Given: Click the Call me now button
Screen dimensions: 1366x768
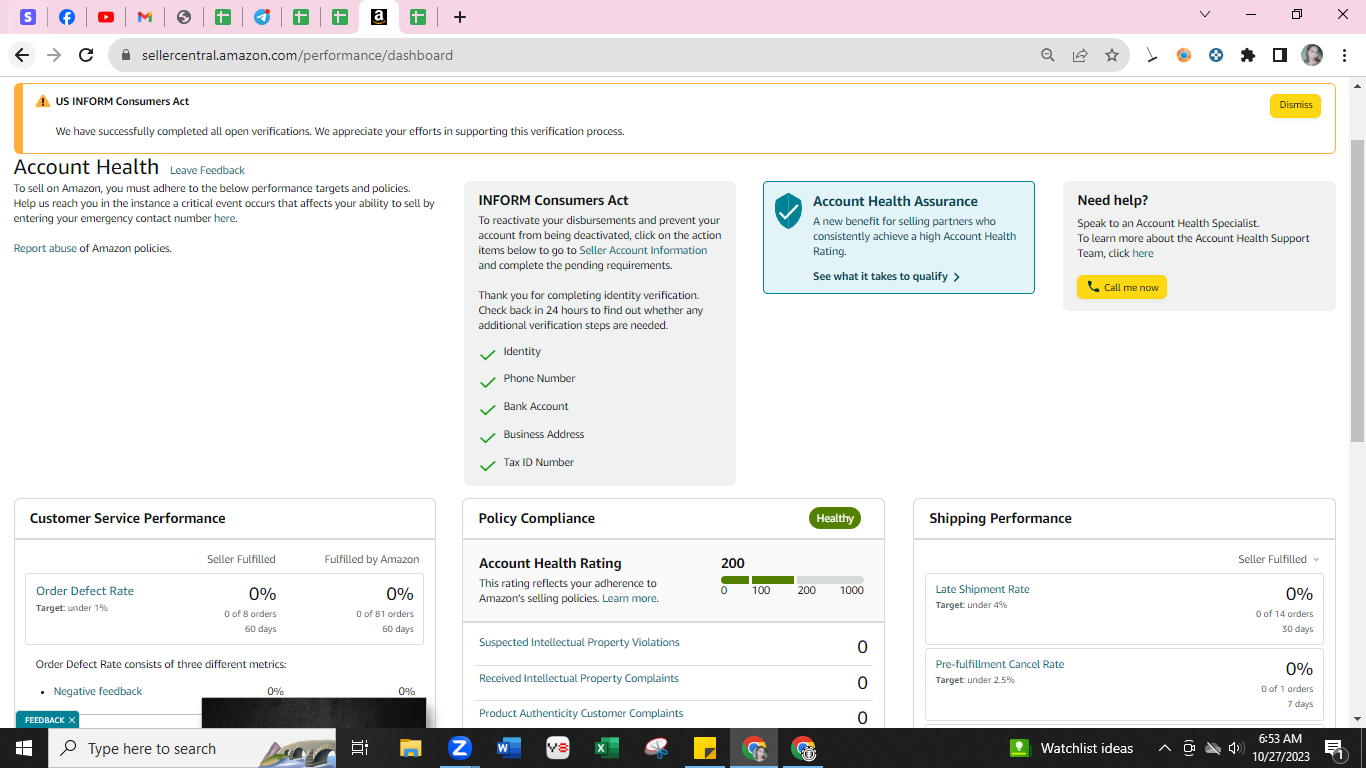Looking at the screenshot, I should pyautogui.click(x=1122, y=288).
